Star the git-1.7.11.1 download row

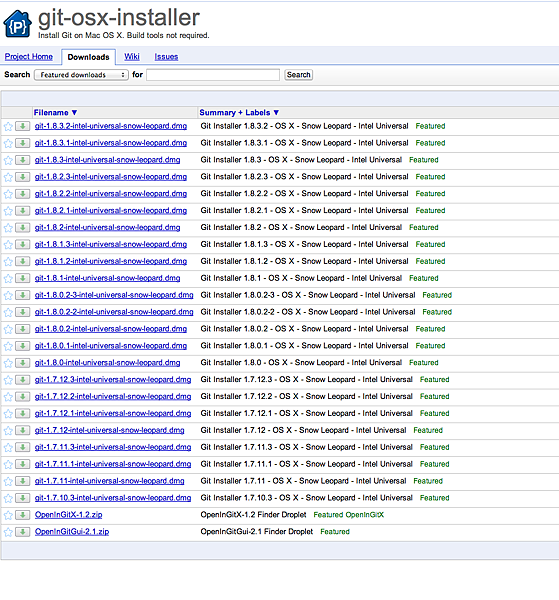(8, 465)
